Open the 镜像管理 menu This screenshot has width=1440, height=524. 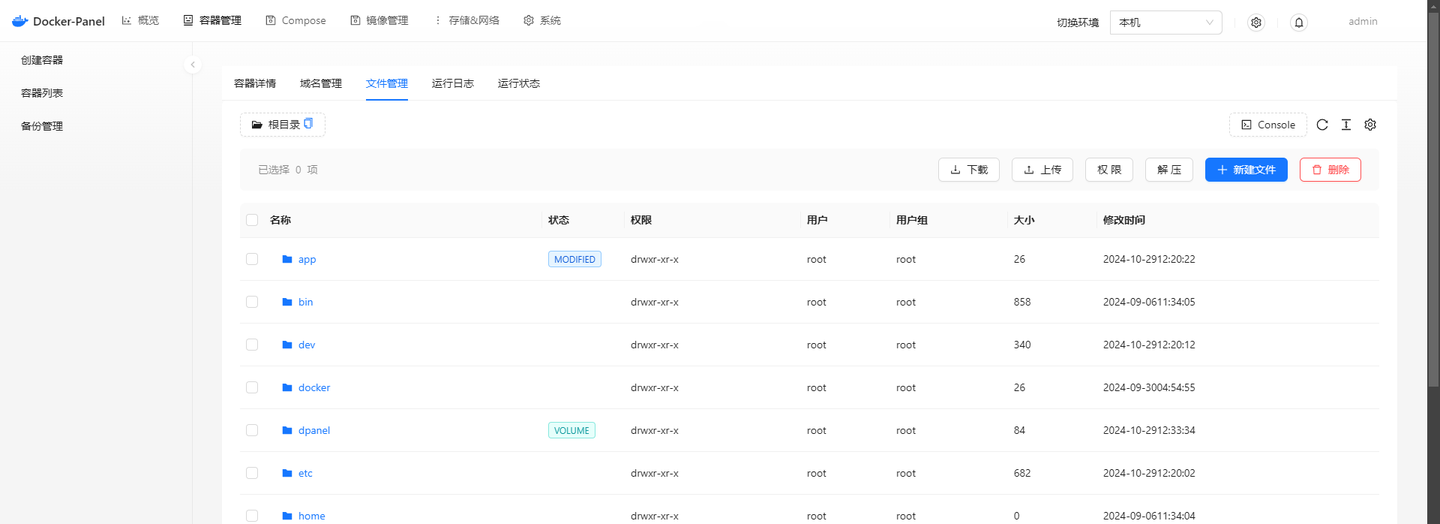[x=379, y=21]
